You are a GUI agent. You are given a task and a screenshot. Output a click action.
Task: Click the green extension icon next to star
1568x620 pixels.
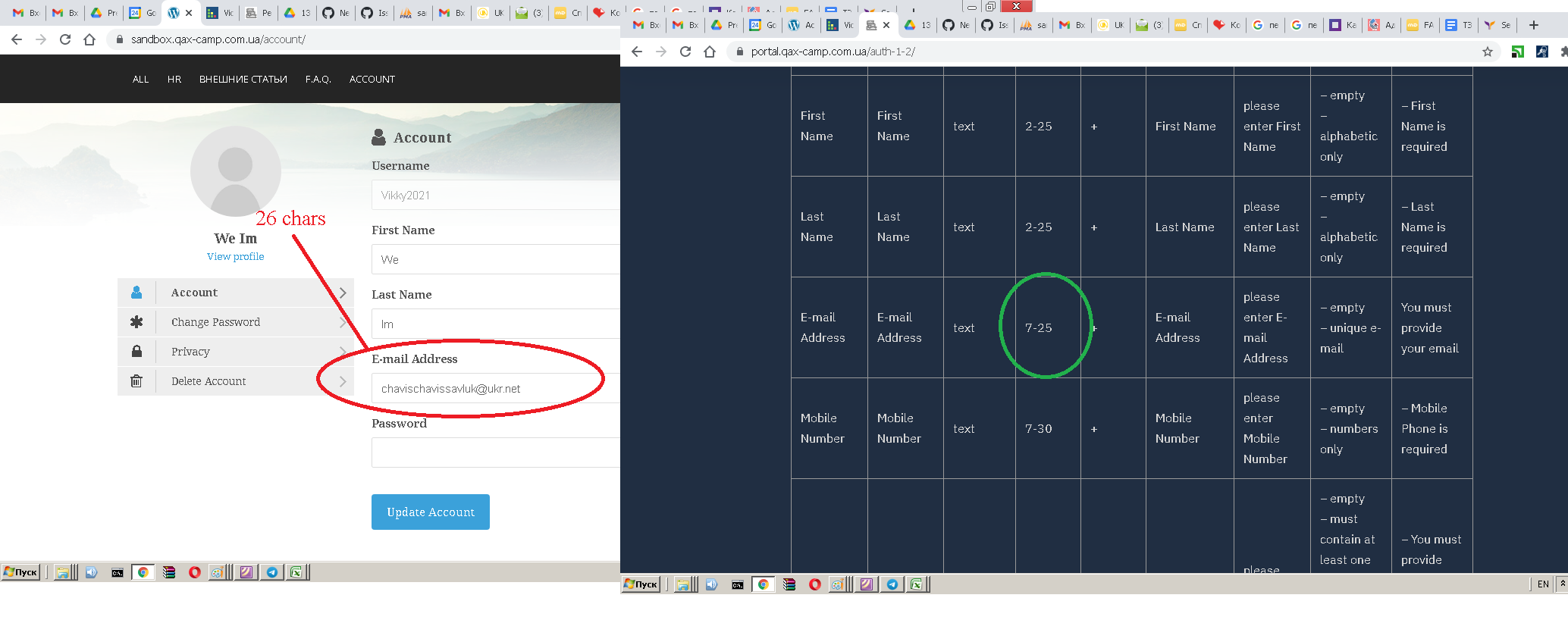pos(1517,52)
